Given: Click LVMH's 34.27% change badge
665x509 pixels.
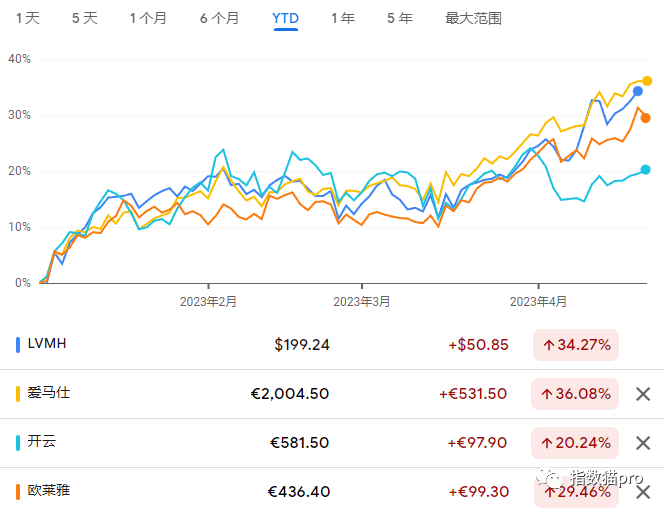Looking at the screenshot, I should (x=575, y=345).
